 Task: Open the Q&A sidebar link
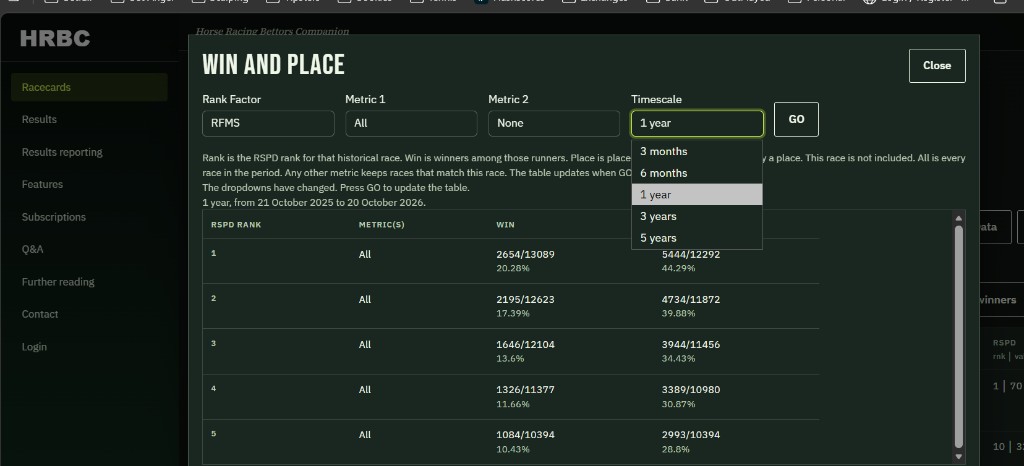33,249
